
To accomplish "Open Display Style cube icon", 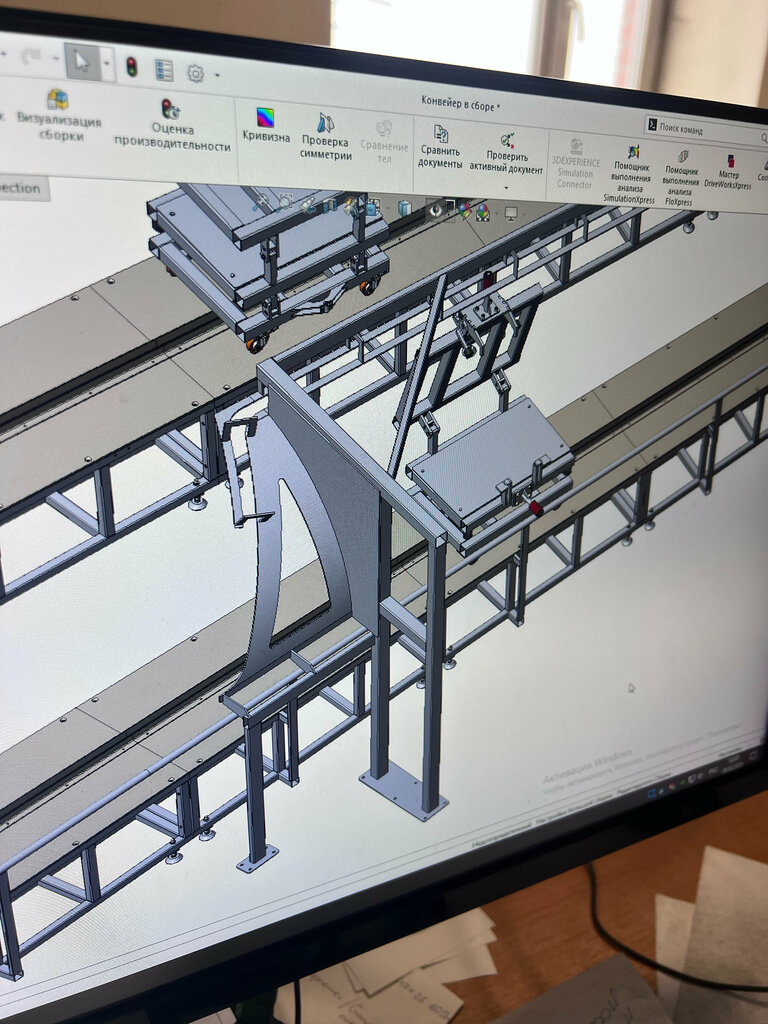I will pyautogui.click(x=405, y=208).
